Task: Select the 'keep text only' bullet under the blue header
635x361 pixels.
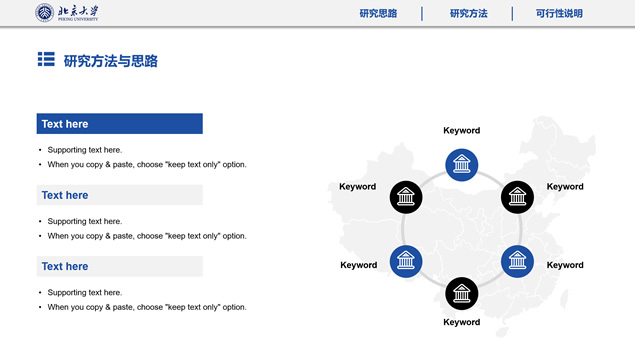Action: [147, 164]
